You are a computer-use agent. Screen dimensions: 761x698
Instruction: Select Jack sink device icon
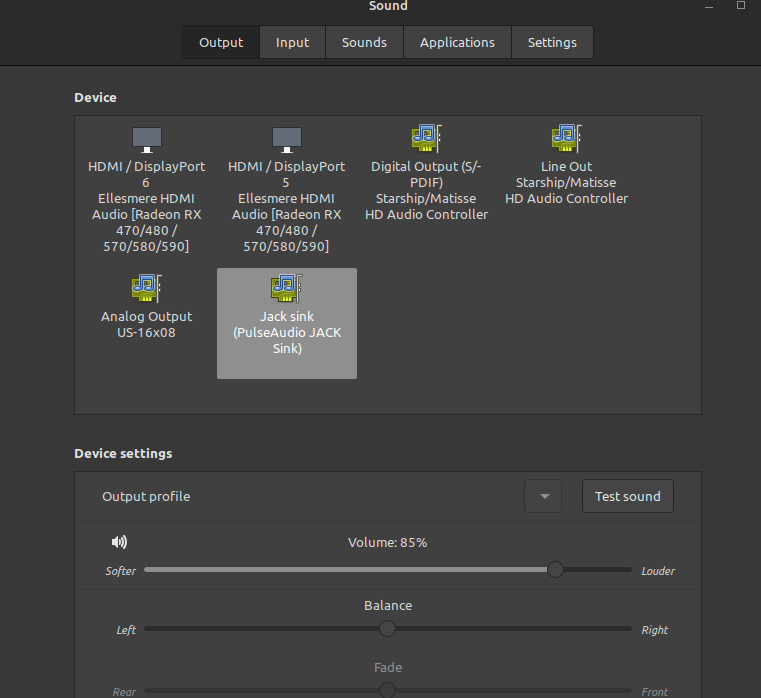[287, 288]
